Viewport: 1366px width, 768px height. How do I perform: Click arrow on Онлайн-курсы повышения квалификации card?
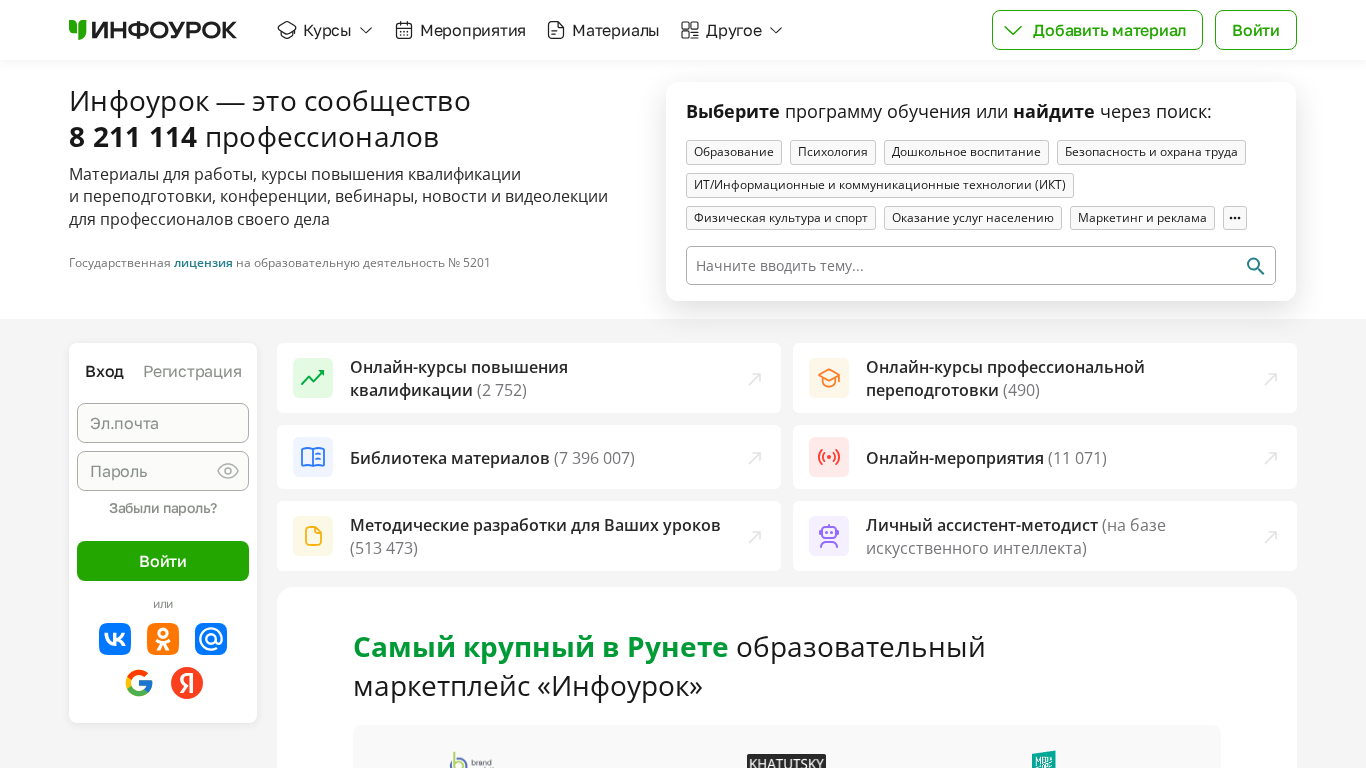coord(755,379)
